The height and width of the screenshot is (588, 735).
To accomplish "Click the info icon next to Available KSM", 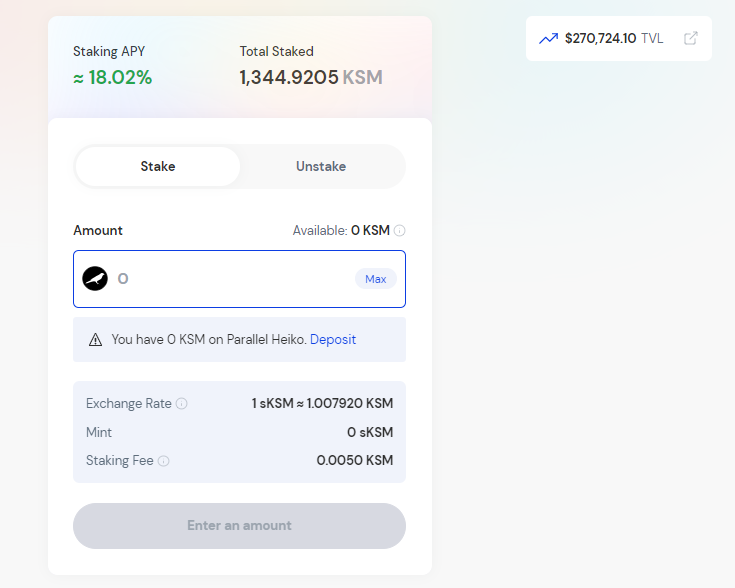I will coord(399,230).
